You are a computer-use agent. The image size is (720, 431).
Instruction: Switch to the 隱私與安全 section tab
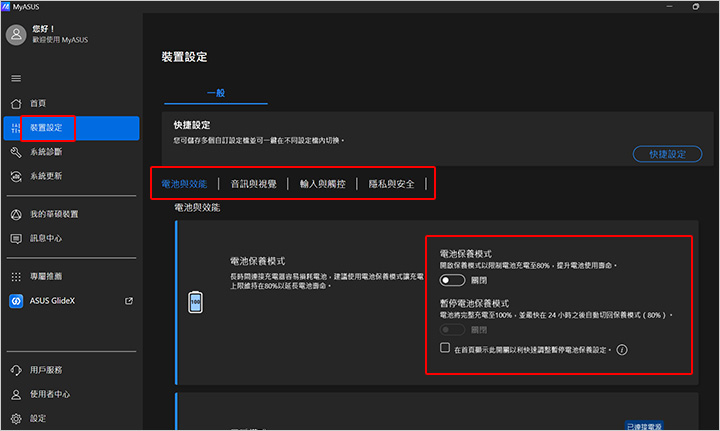pyautogui.click(x=392, y=184)
